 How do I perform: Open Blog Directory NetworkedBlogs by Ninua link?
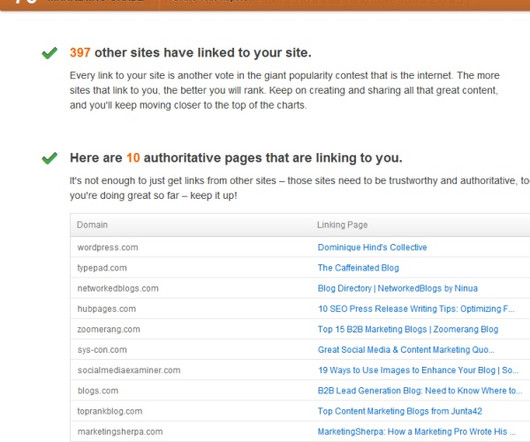pos(398,288)
